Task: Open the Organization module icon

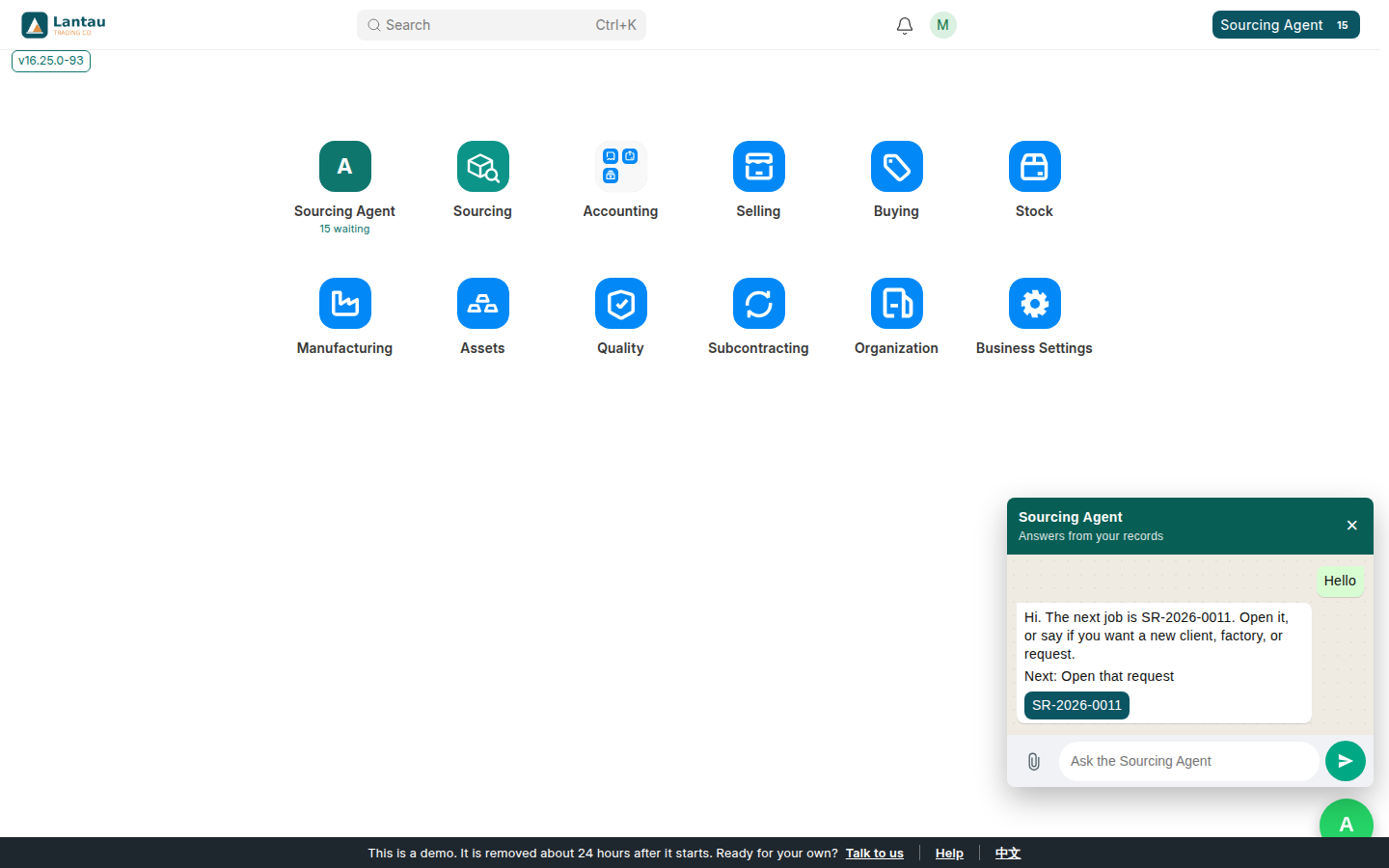Action: click(x=896, y=304)
